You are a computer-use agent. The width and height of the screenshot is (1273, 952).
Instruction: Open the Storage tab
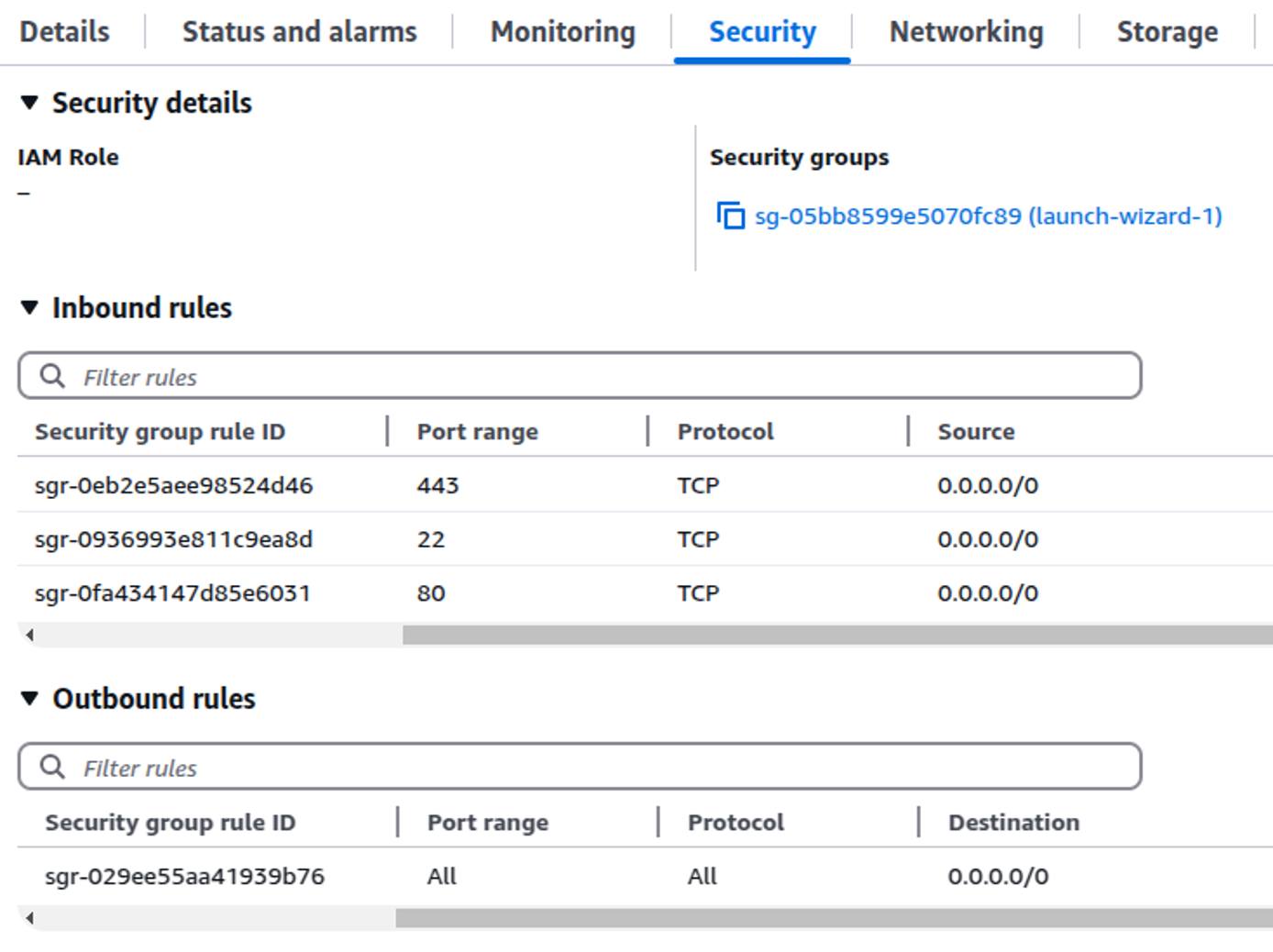(1167, 31)
